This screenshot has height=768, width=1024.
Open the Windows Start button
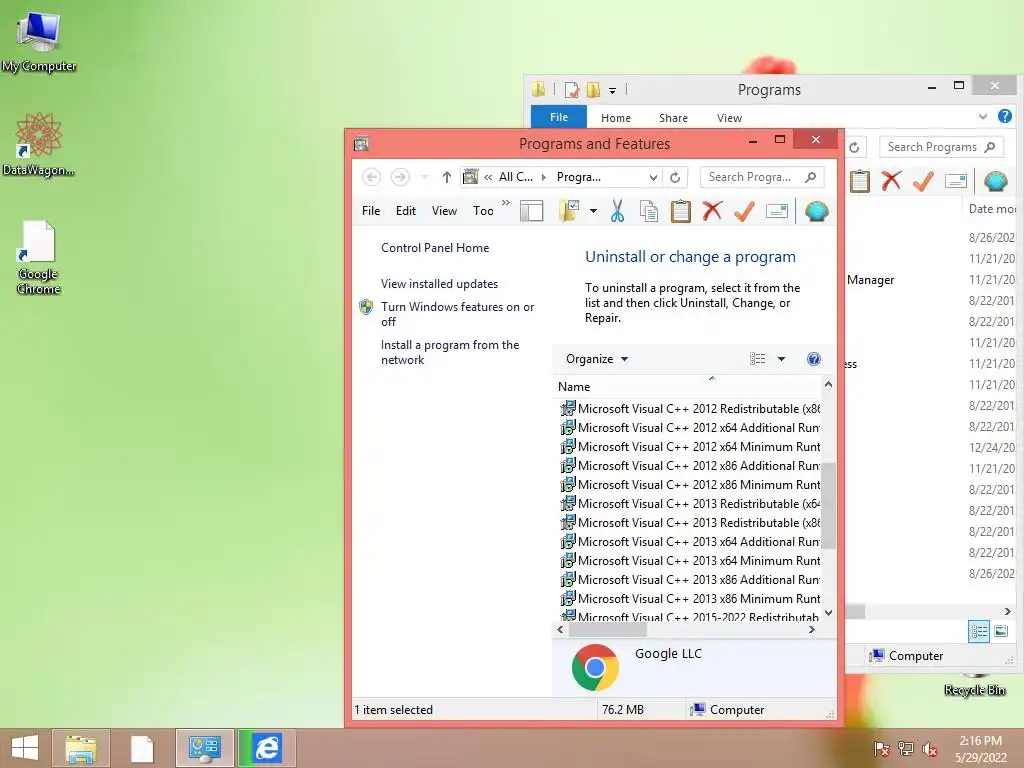(25, 748)
